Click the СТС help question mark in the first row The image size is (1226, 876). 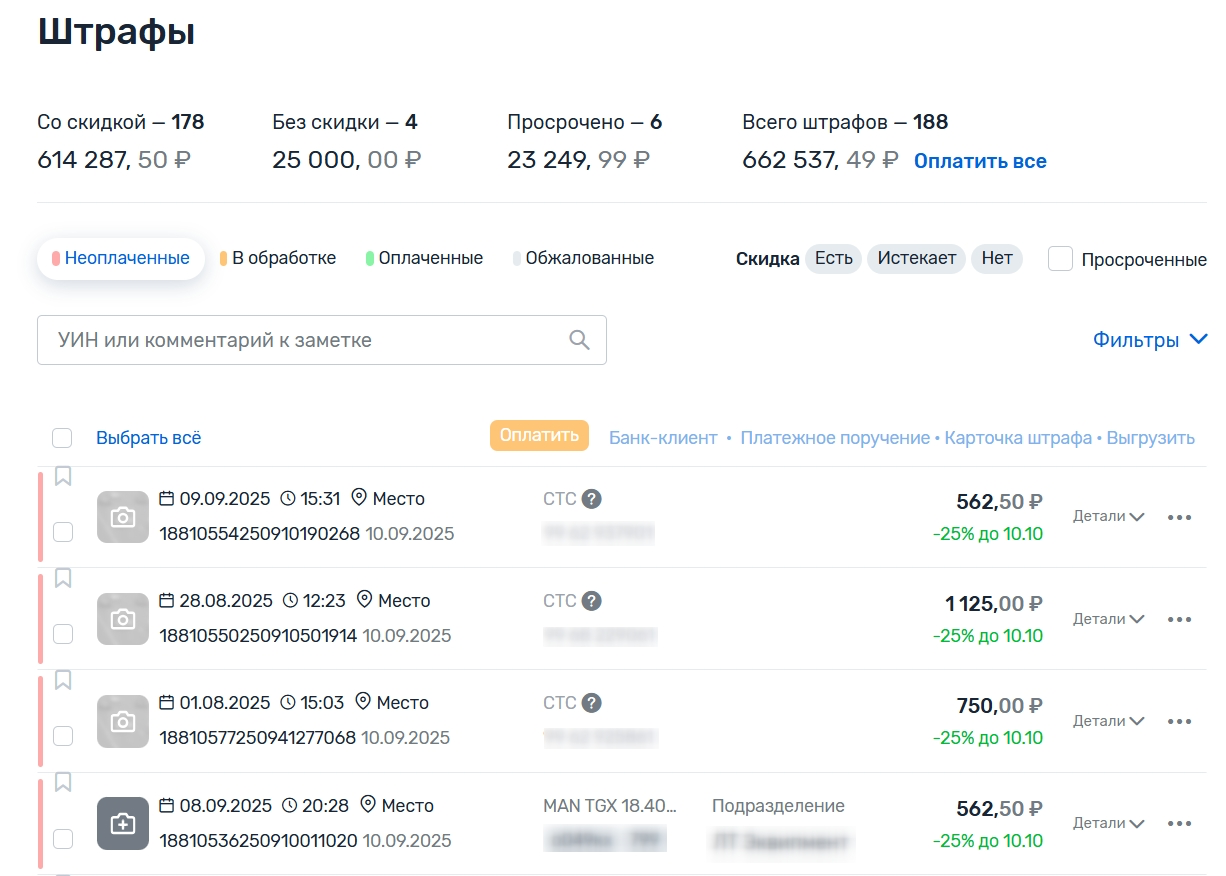pyautogui.click(x=592, y=499)
